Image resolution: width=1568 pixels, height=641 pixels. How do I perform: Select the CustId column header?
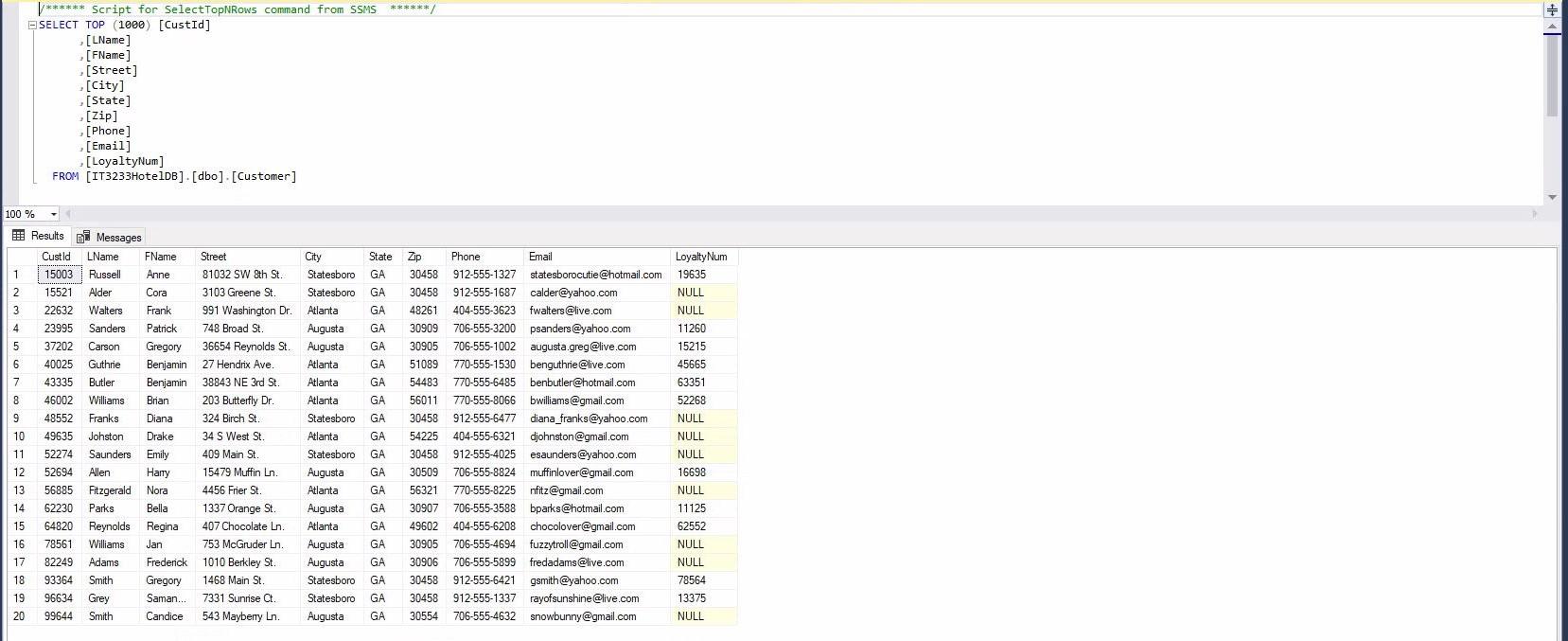point(59,257)
